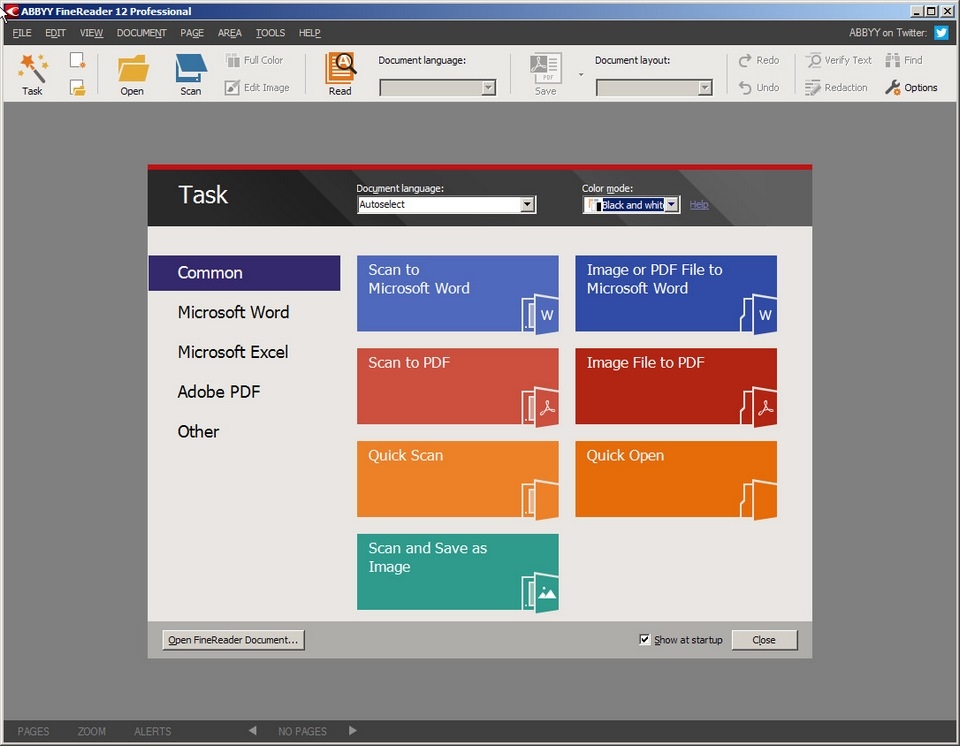This screenshot has width=960, height=746.
Task: Expand the Task Document language Autoselect dropdown
Action: pyautogui.click(x=527, y=205)
